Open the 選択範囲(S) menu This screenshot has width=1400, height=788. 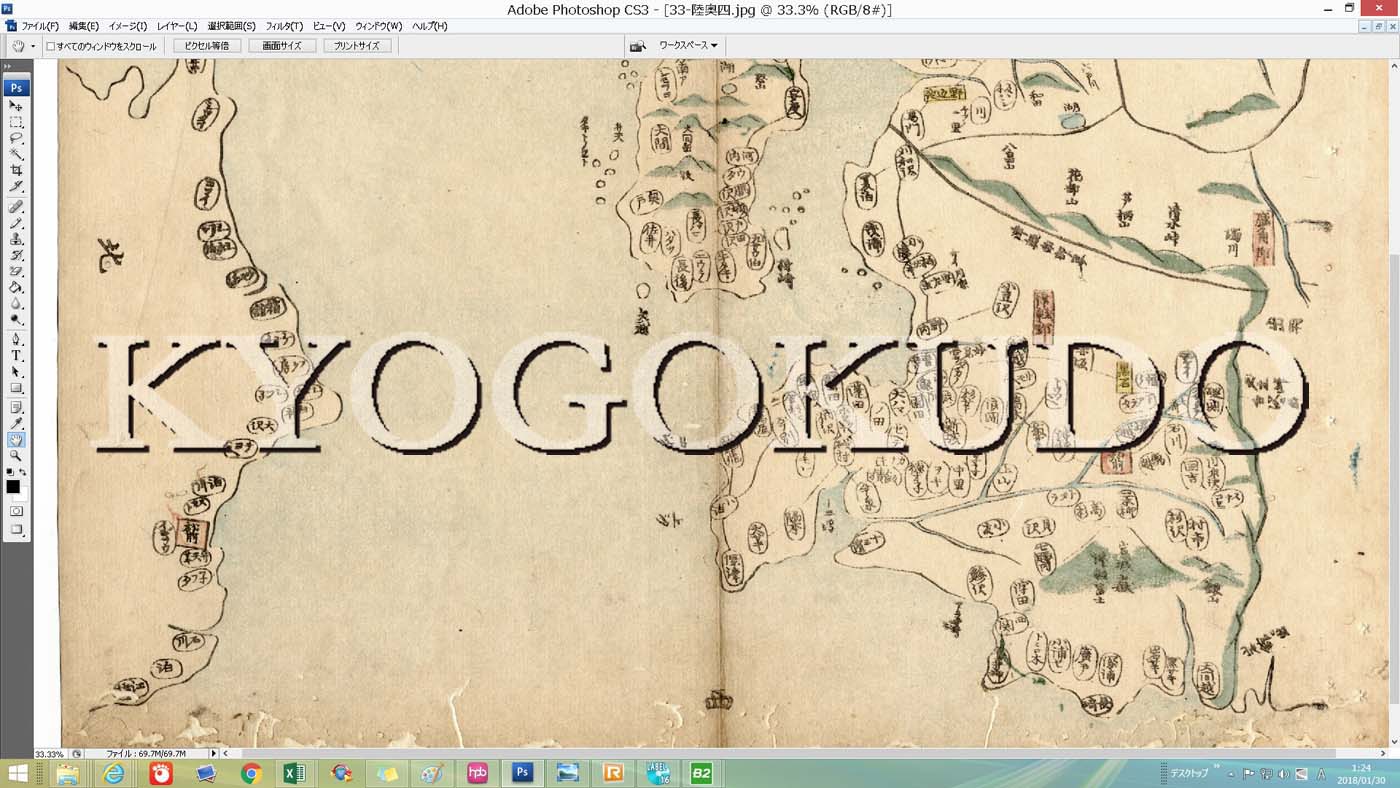231,26
